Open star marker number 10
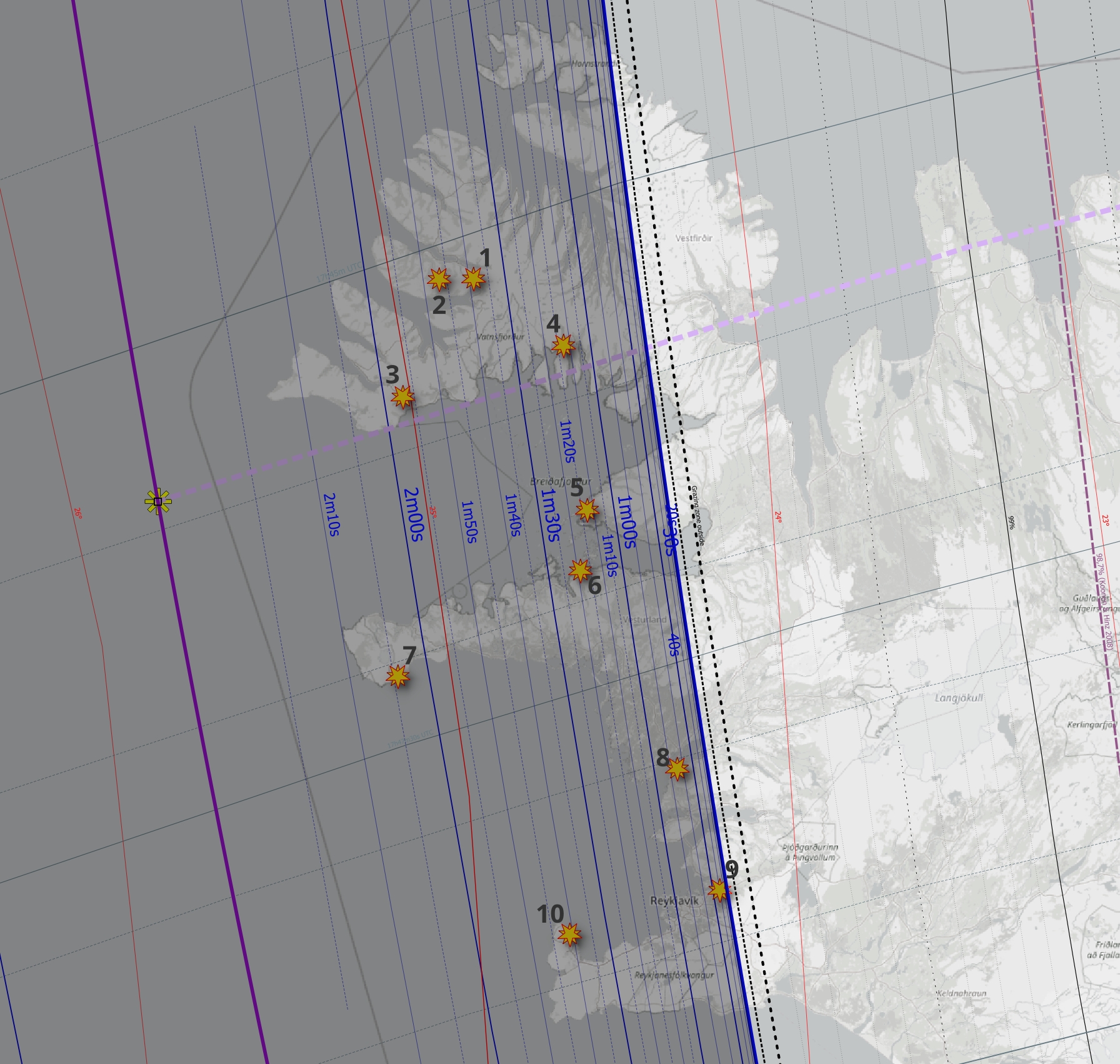 pos(569,935)
